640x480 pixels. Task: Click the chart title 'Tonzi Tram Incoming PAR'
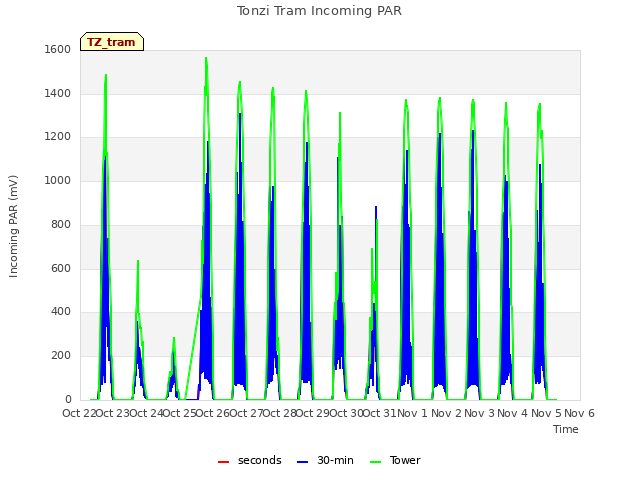[319, 11]
